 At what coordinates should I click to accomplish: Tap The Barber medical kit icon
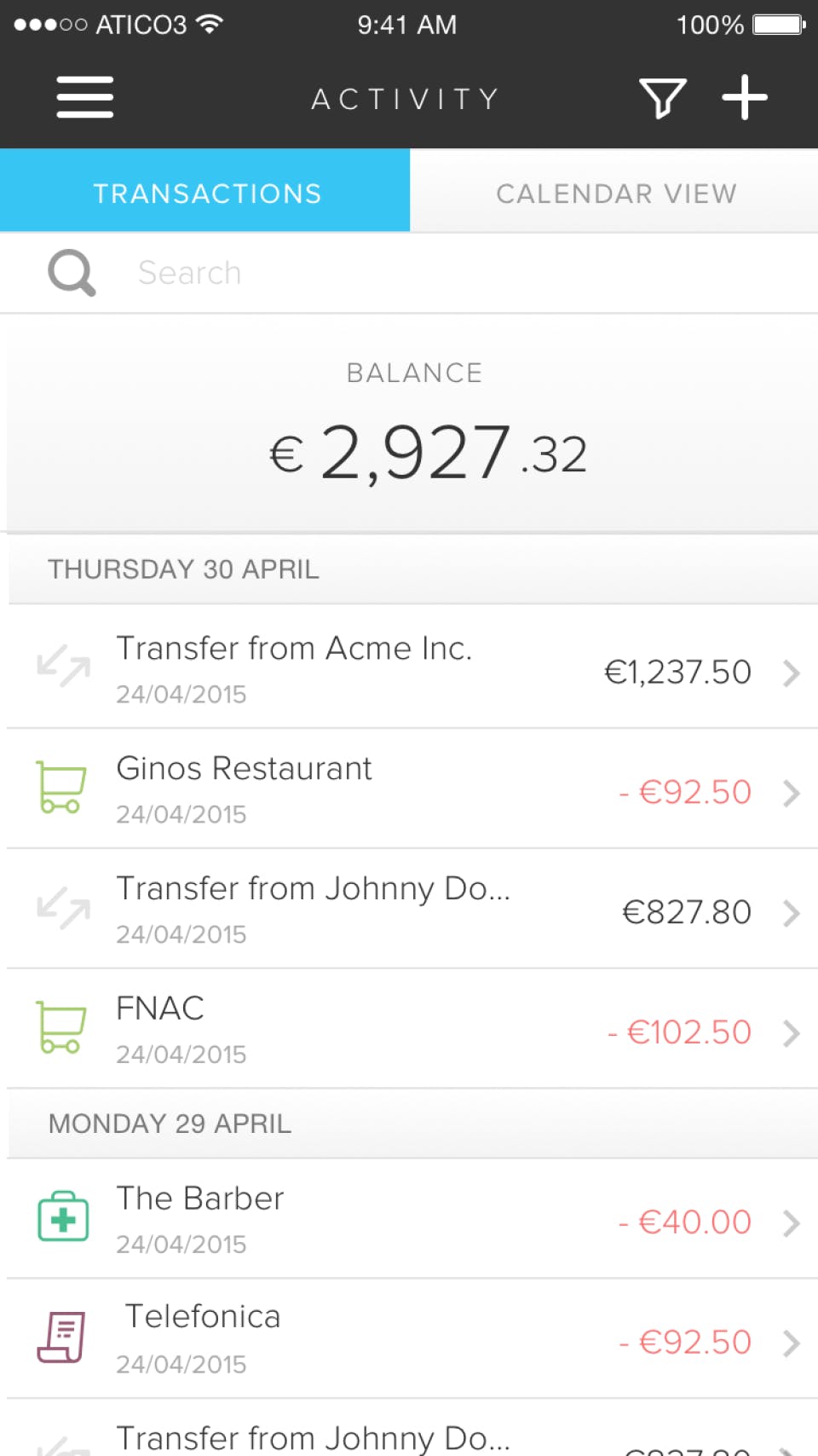point(63,1216)
